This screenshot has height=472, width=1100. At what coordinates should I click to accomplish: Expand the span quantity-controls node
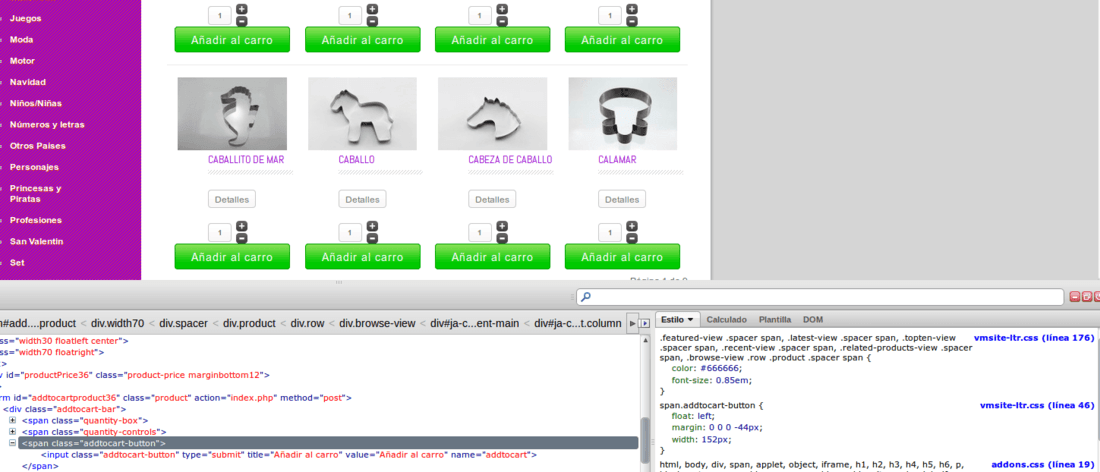(13, 432)
